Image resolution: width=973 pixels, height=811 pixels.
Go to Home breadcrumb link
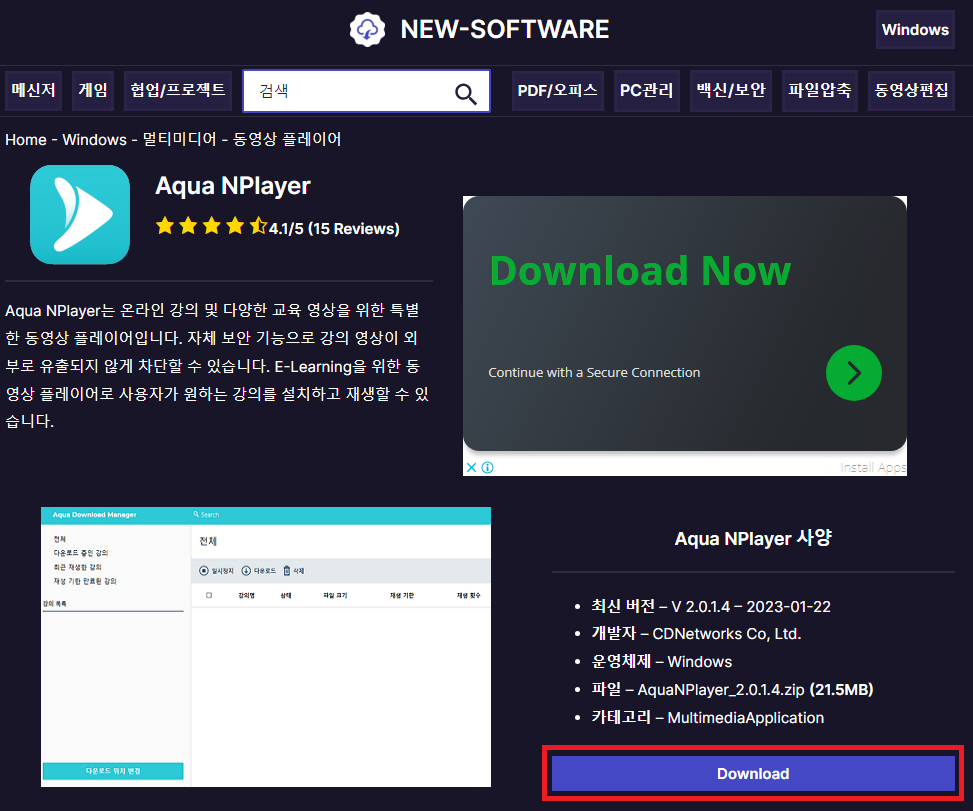tap(25, 140)
